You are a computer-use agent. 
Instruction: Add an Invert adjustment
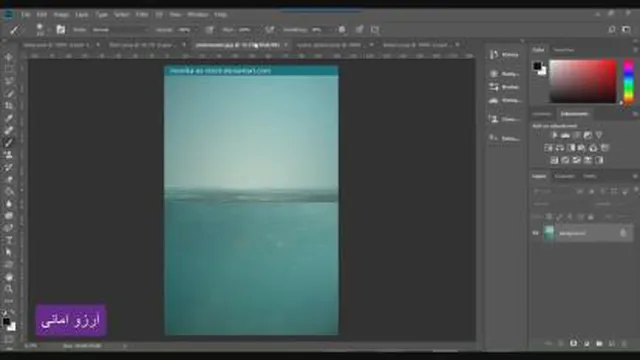click(554, 160)
